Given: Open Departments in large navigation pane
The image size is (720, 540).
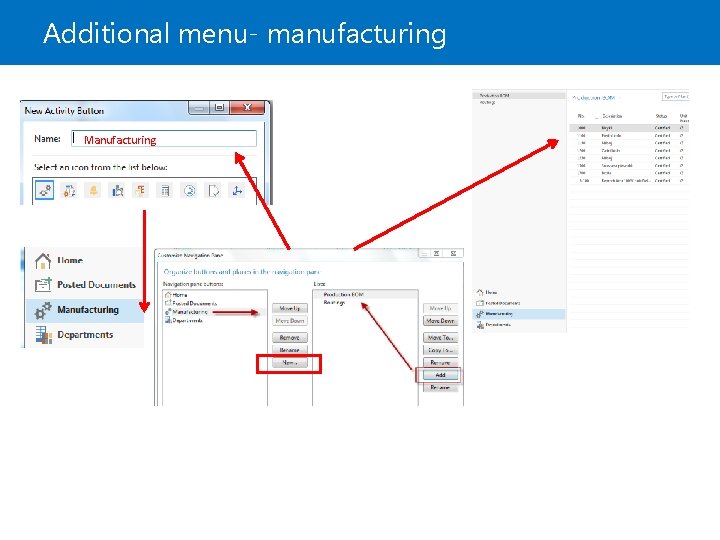Looking at the screenshot, I should click(83, 335).
